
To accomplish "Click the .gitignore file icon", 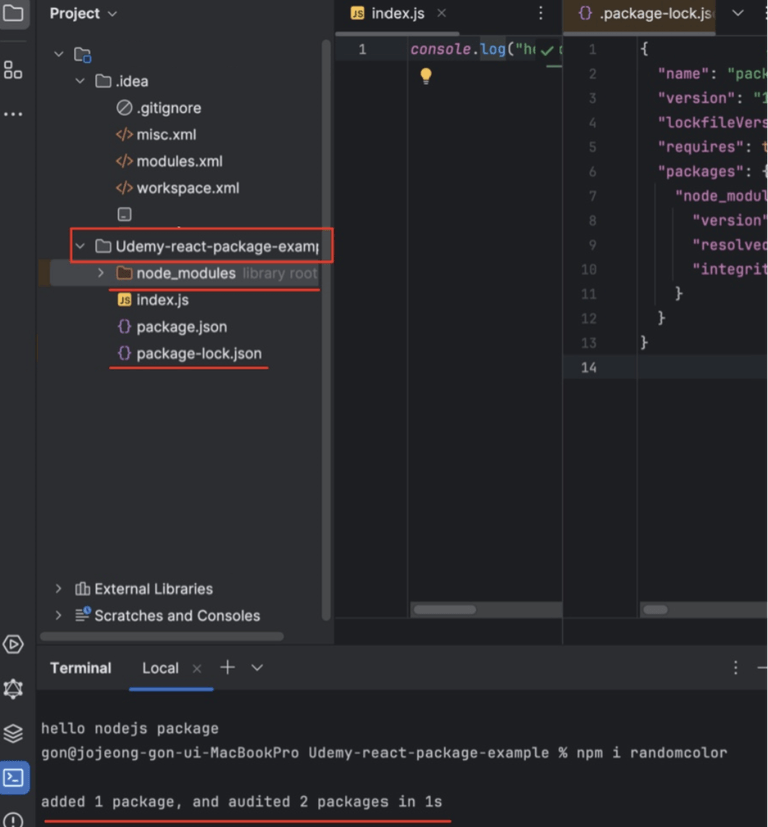I will coord(124,108).
